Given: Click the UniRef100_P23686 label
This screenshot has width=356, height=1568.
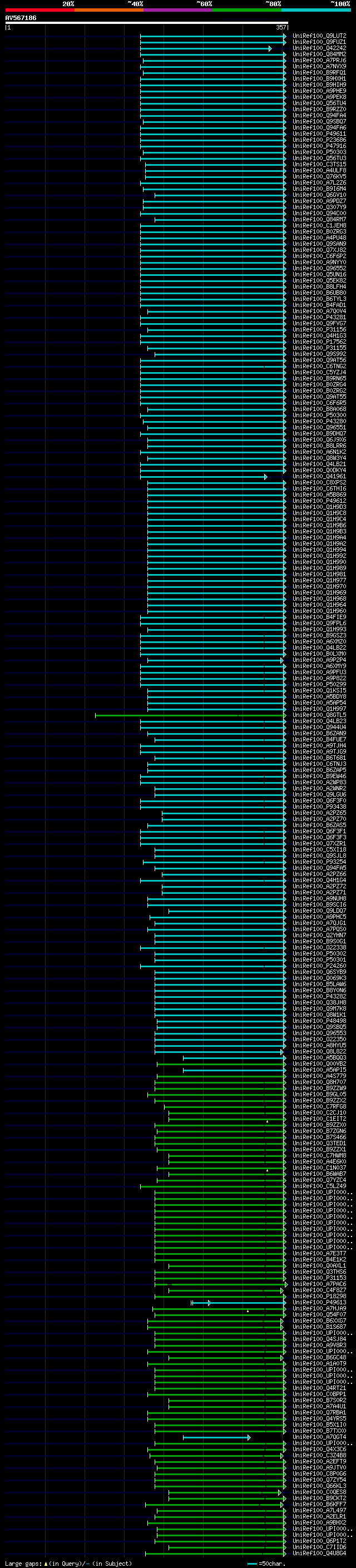Looking at the screenshot, I should coord(319,140).
